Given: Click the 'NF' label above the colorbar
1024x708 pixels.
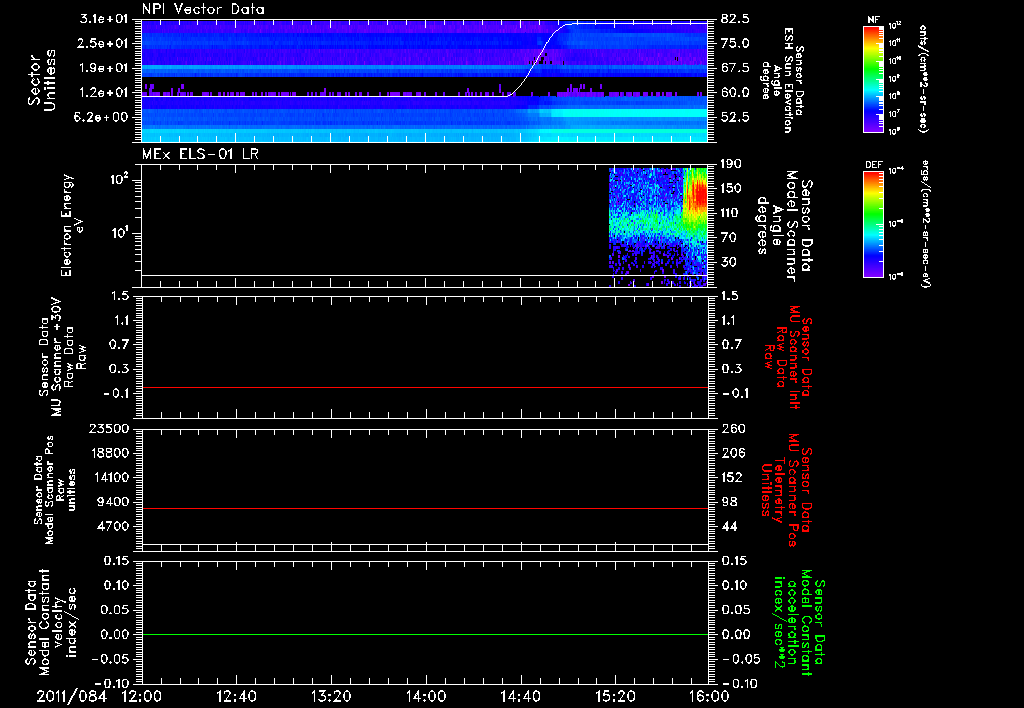Looking at the screenshot, I should point(873,20).
